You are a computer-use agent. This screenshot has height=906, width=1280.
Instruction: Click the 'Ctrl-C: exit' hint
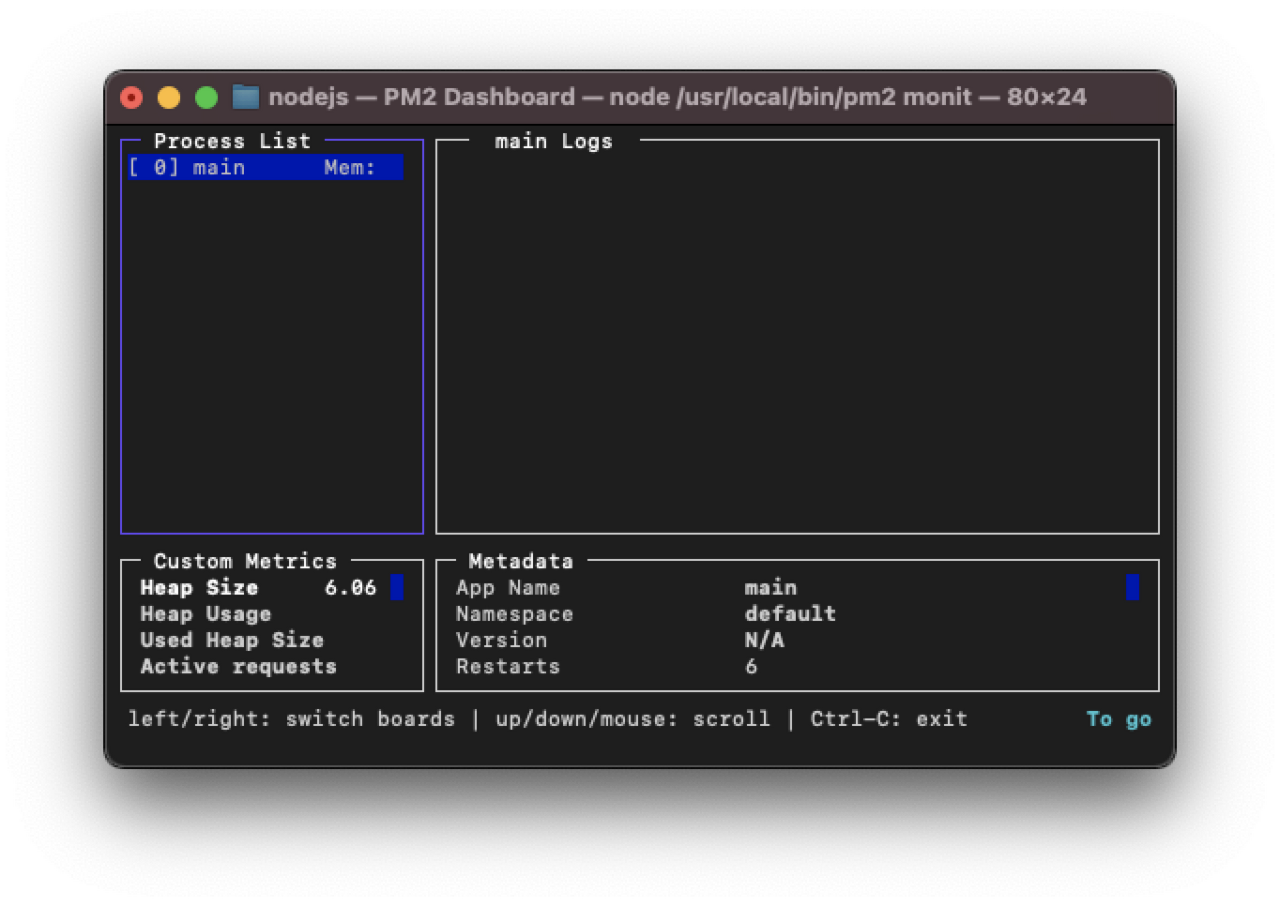[889, 719]
